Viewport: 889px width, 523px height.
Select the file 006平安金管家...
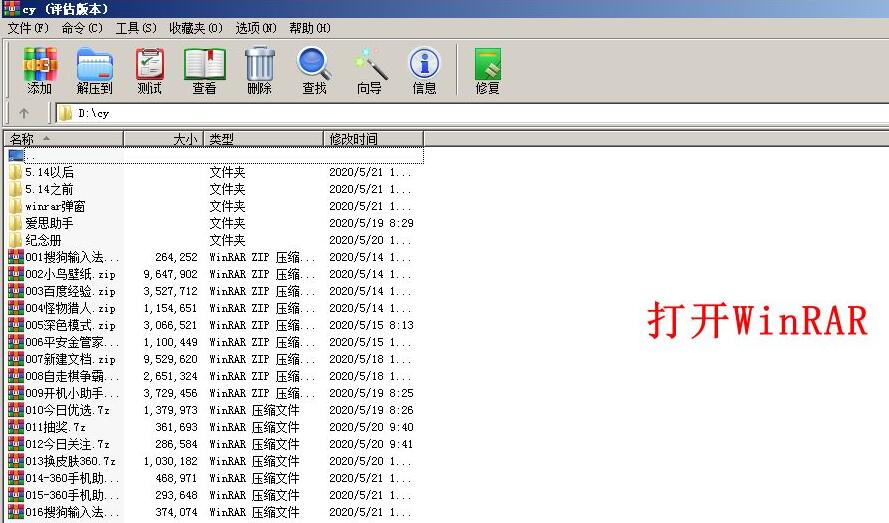click(x=72, y=342)
